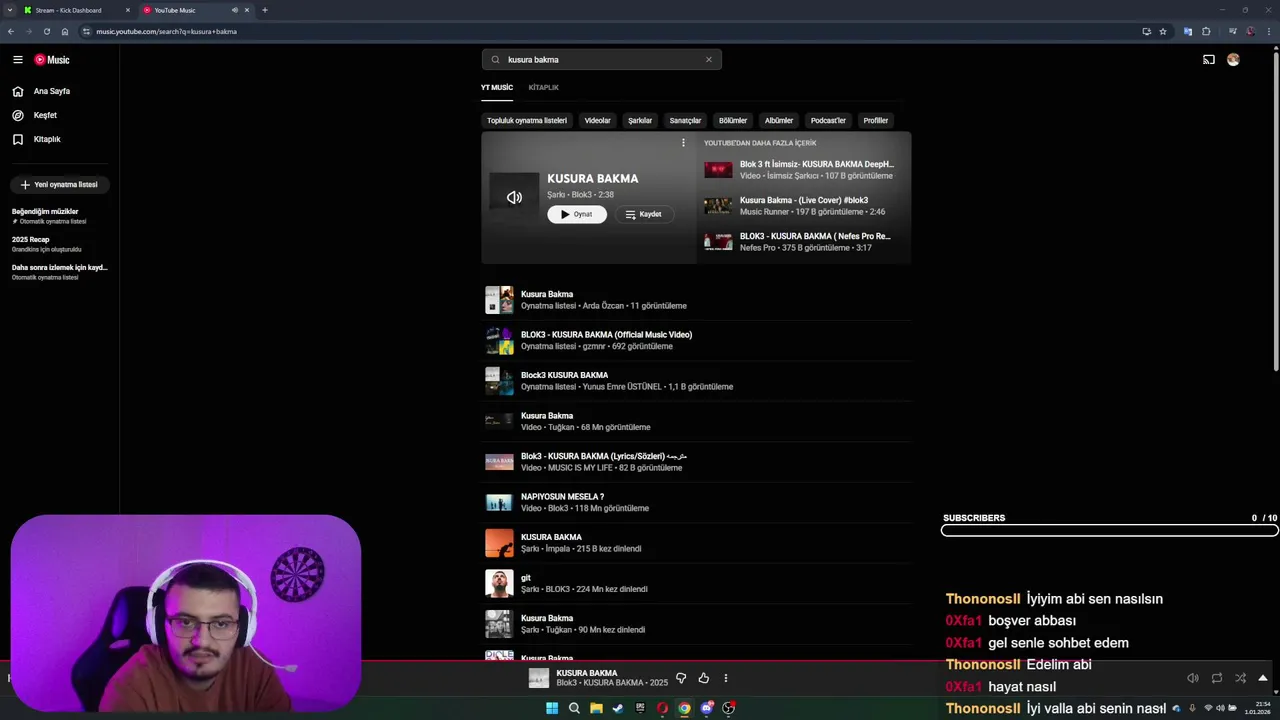1280x720 pixels.
Task: Reload the page in Chrome
Action: [46, 31]
